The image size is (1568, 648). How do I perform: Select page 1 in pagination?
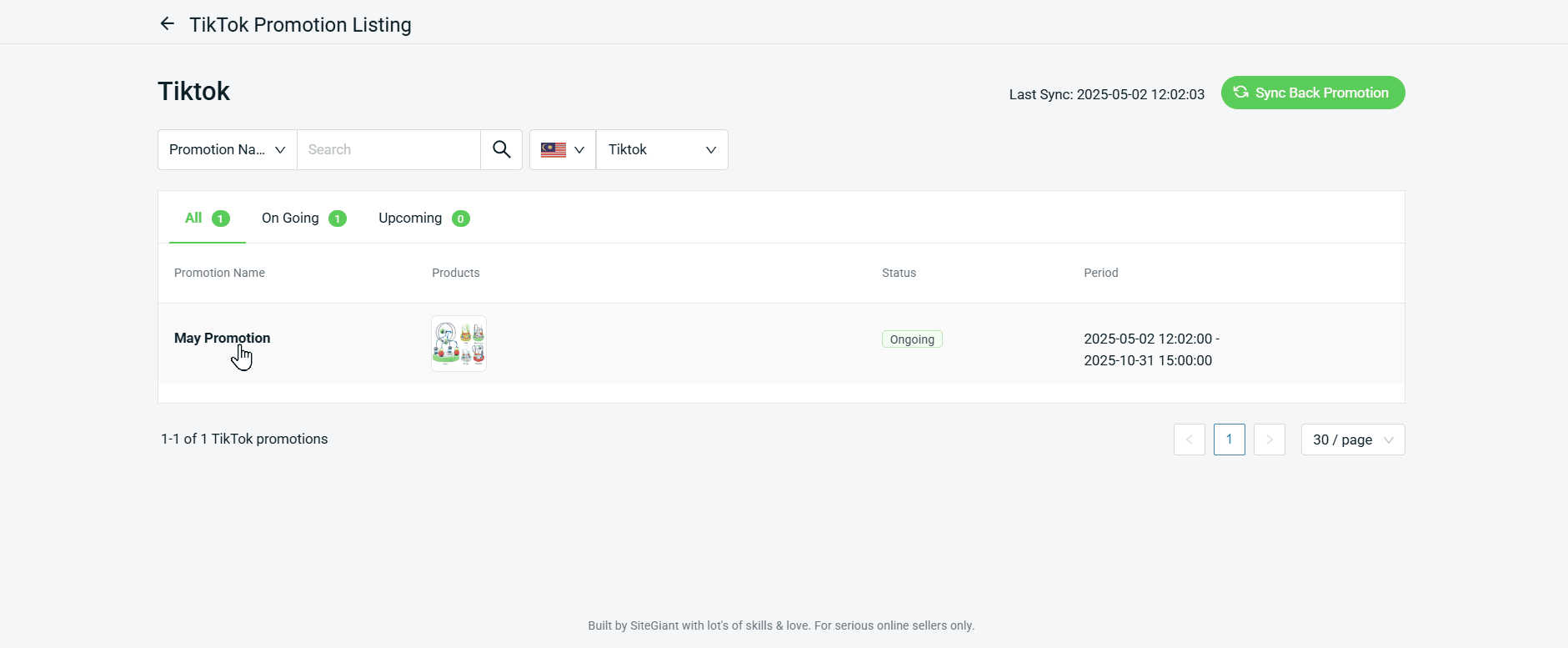[x=1230, y=440]
